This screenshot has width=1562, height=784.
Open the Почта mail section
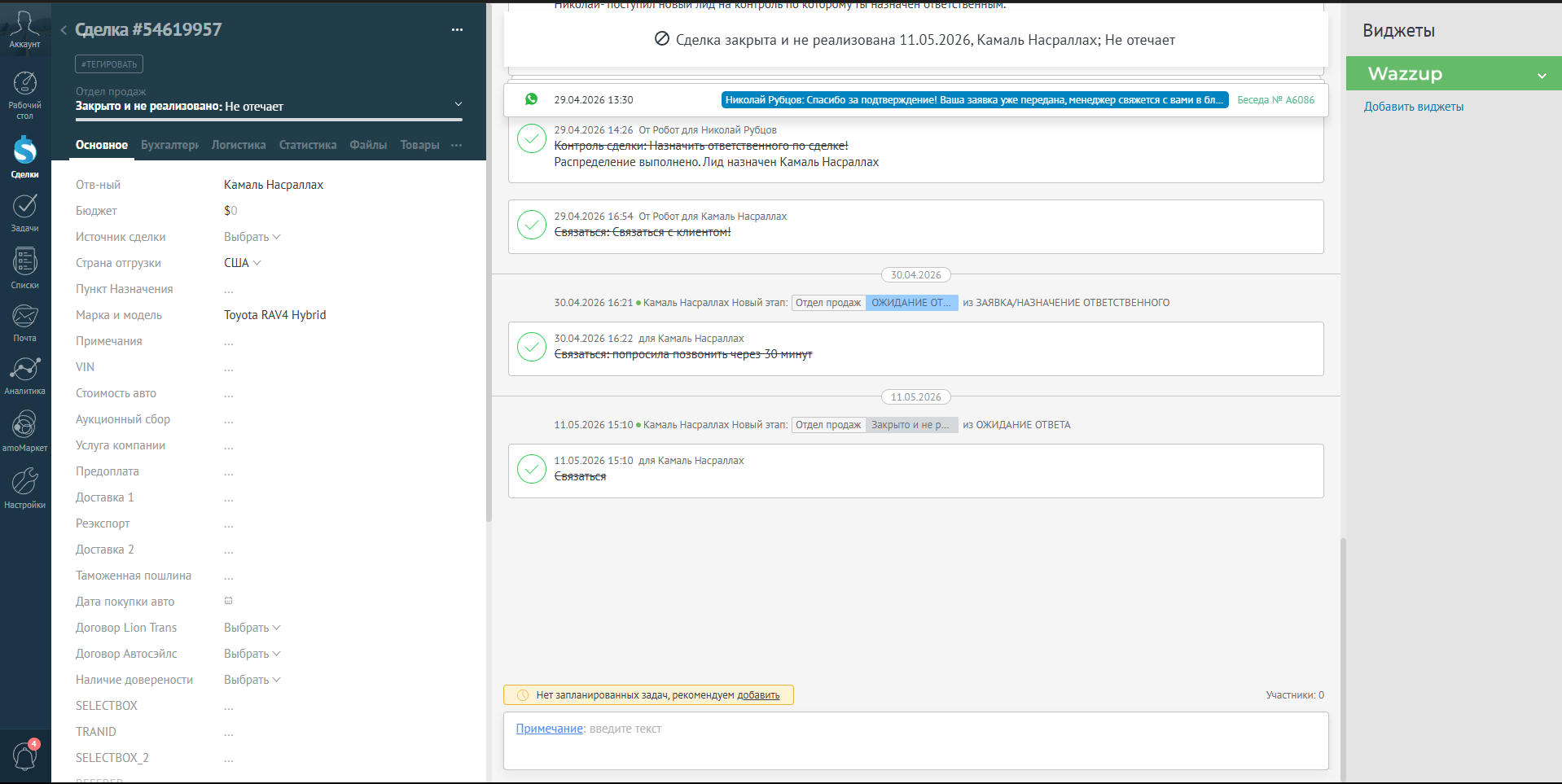pos(24,322)
